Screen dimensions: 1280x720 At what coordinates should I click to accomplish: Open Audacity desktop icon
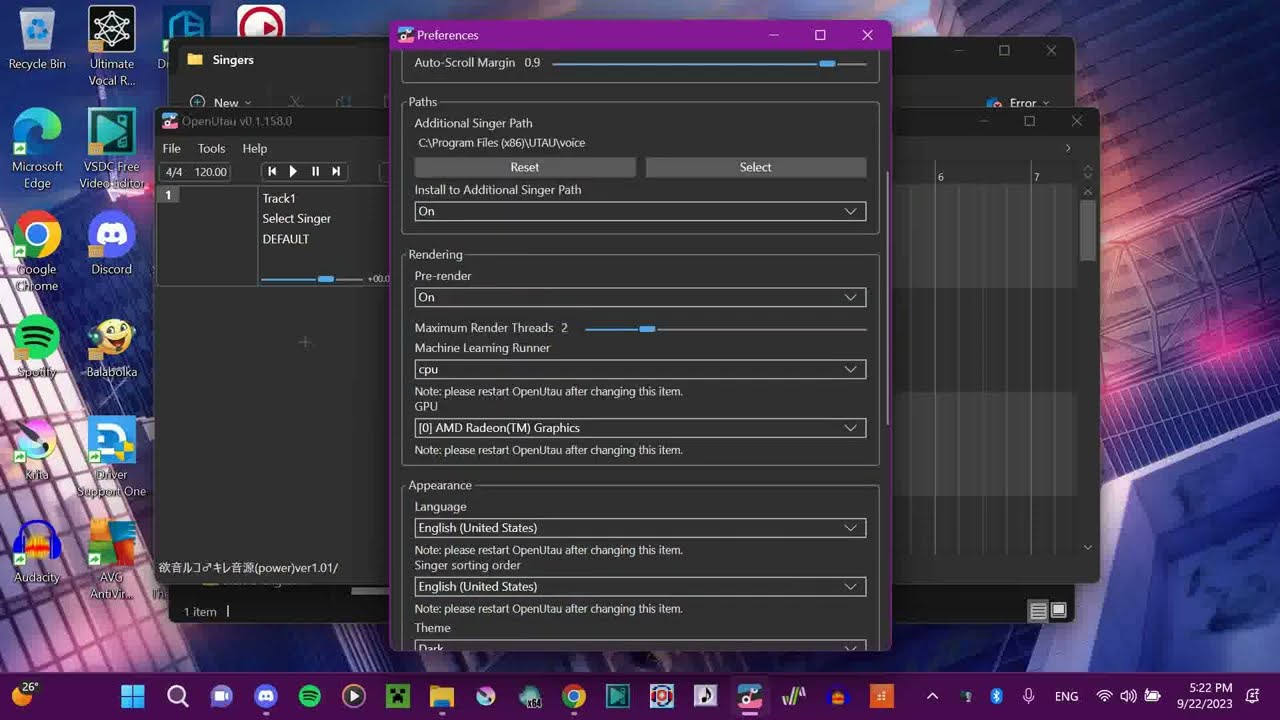coord(37,553)
